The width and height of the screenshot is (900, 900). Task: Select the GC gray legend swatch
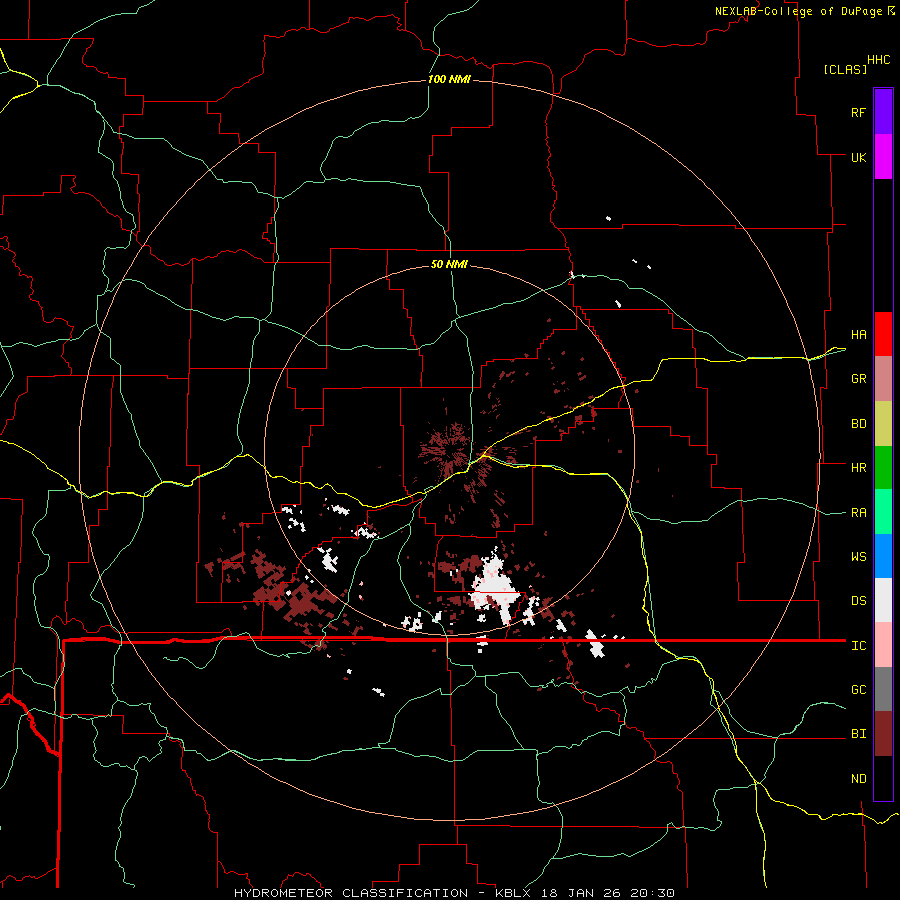pyautogui.click(x=883, y=689)
